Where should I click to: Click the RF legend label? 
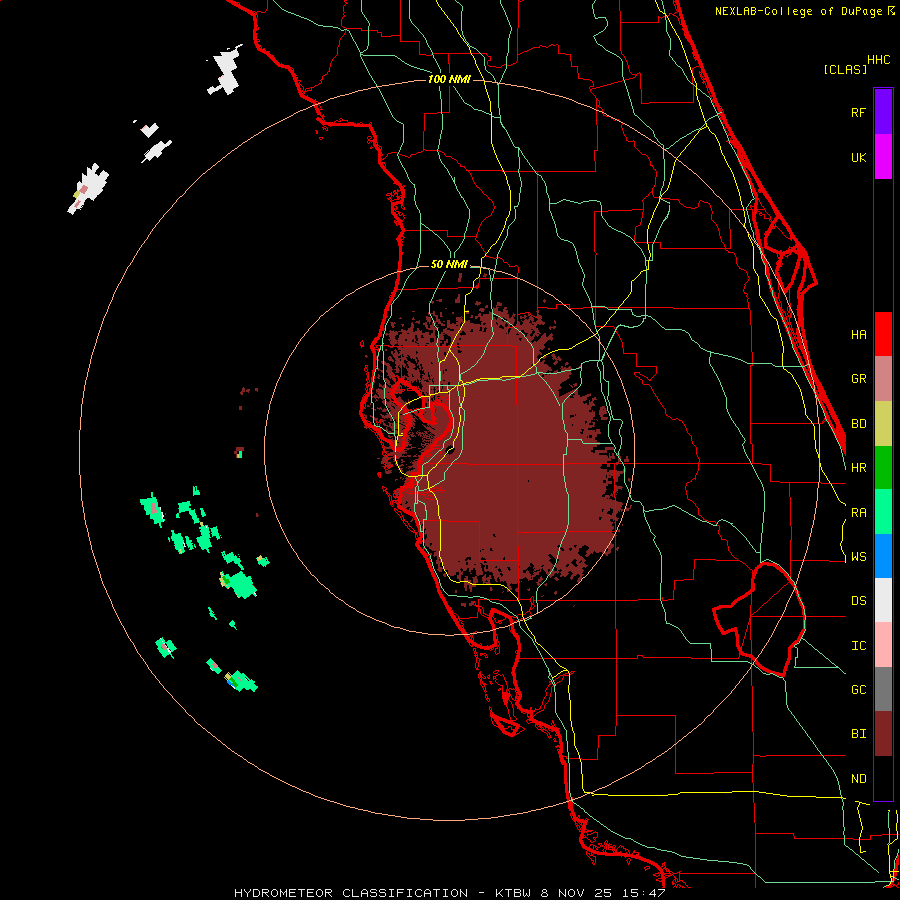click(x=858, y=112)
